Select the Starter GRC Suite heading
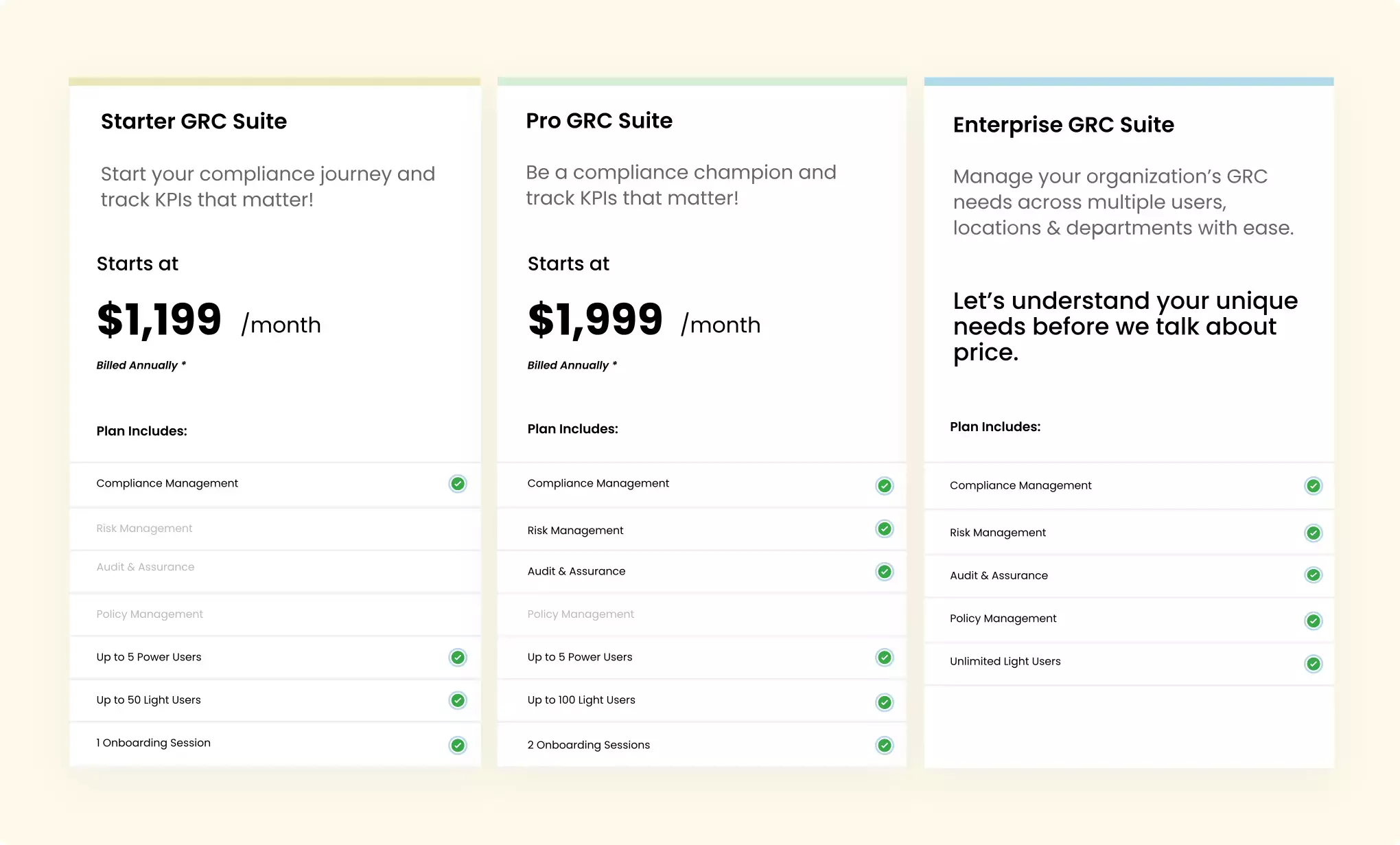This screenshot has height=845, width=1400. [x=194, y=121]
